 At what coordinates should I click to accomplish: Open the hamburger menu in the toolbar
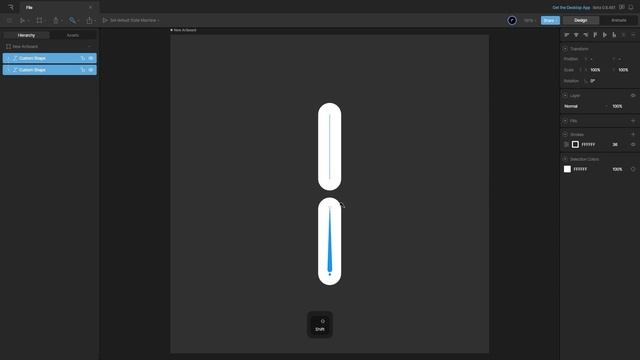coord(9,20)
